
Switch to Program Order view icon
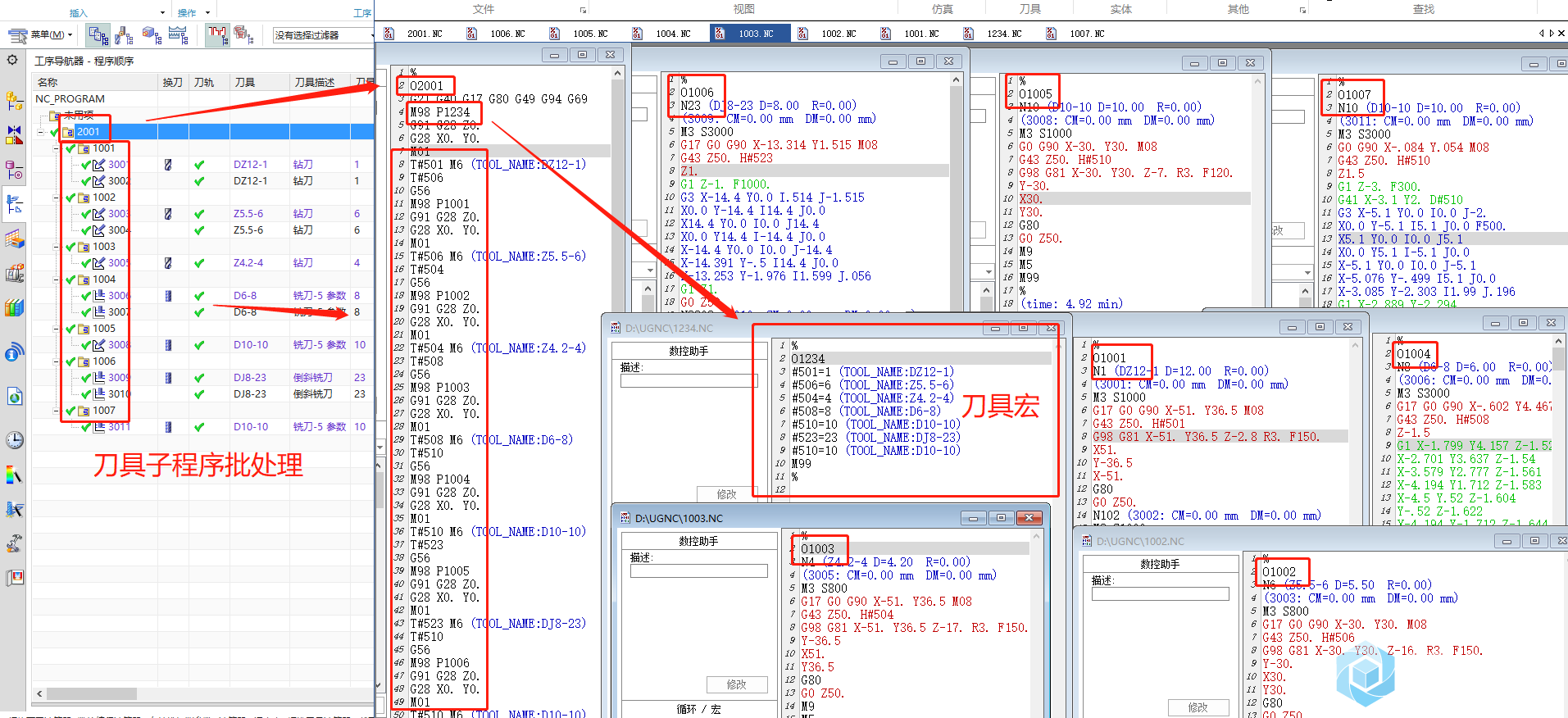98,35
